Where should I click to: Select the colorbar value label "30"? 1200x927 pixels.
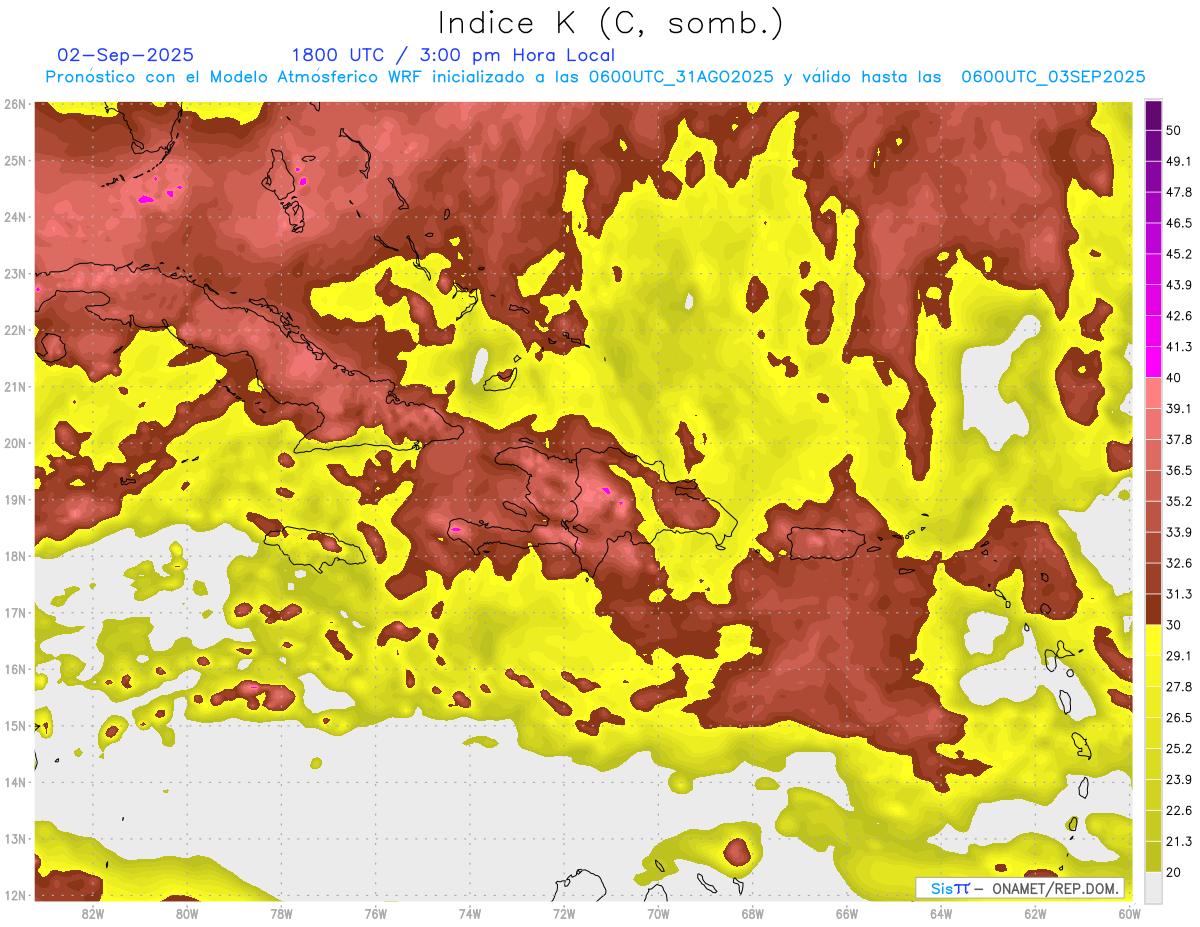click(x=1174, y=625)
